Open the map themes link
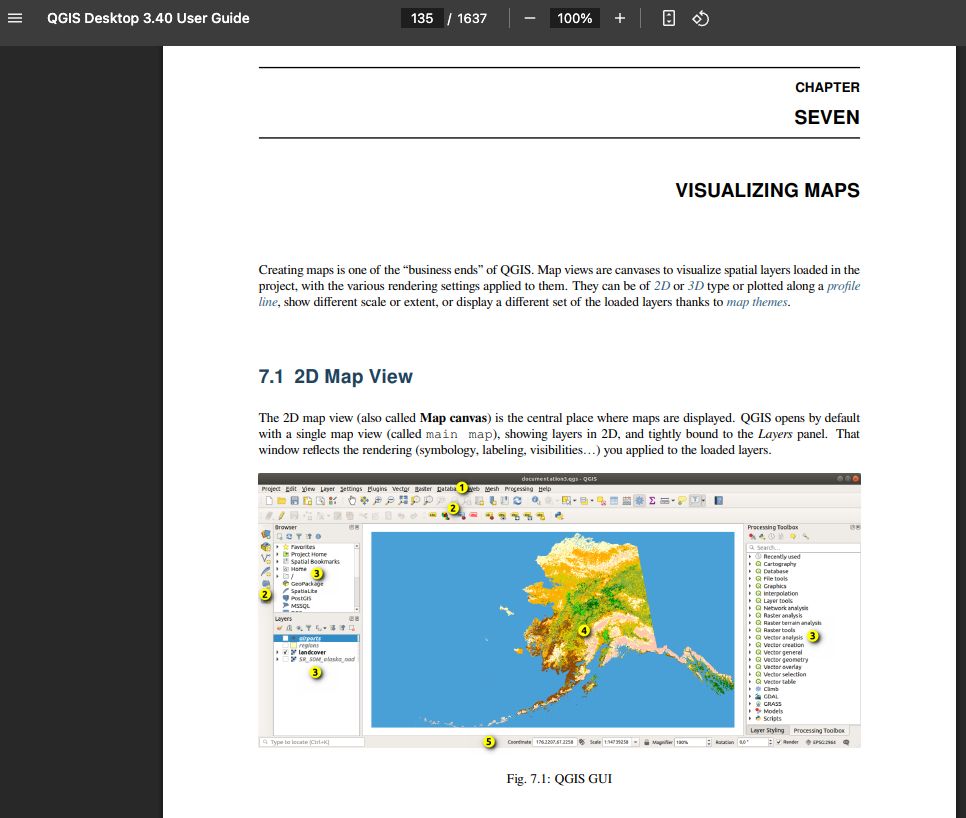Screen dimensions: 966x818 757,302
